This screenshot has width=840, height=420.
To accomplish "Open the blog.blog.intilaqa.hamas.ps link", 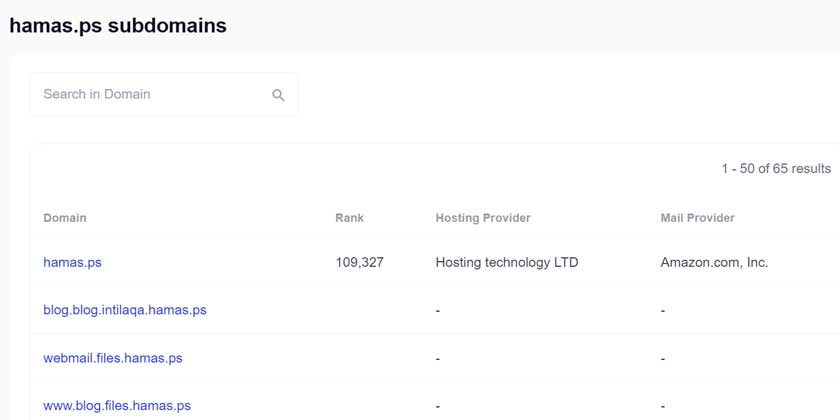I will coord(125,310).
